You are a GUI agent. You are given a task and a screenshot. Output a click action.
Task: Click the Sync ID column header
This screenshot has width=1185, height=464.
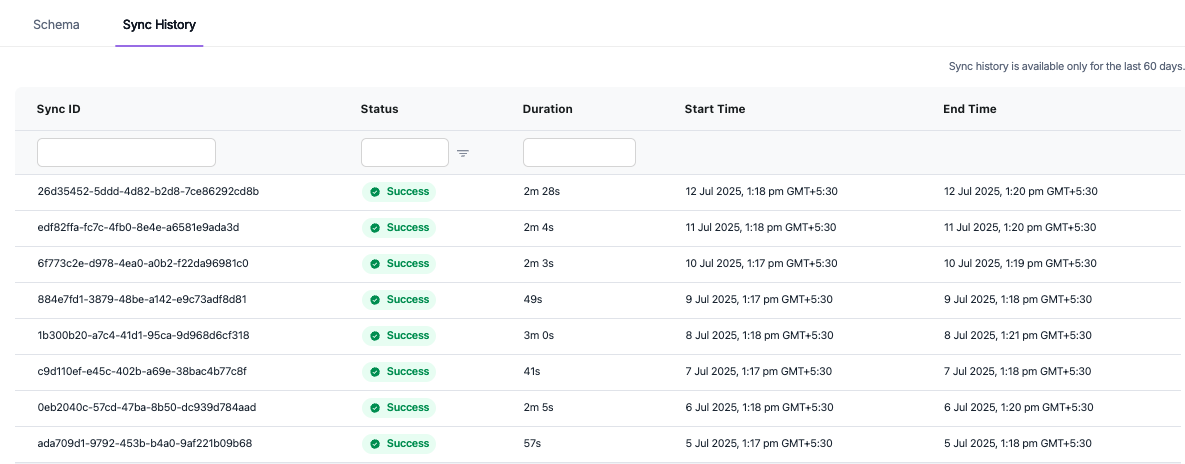(x=59, y=109)
